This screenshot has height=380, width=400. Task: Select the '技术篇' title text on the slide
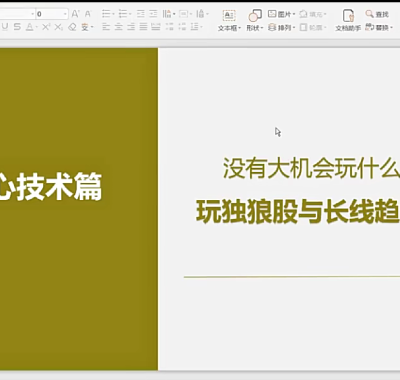[x=60, y=187]
